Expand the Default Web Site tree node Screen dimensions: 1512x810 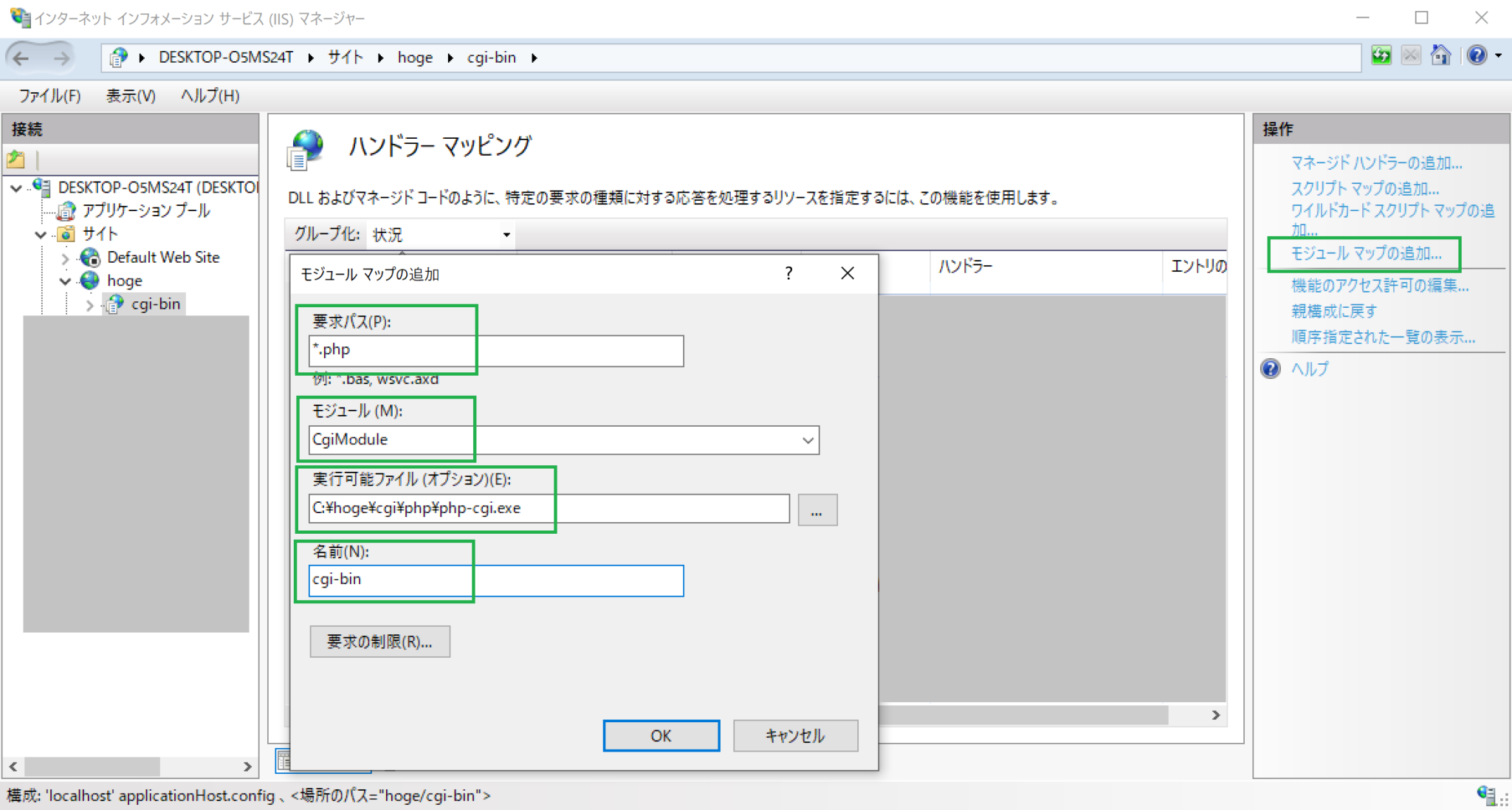65,258
